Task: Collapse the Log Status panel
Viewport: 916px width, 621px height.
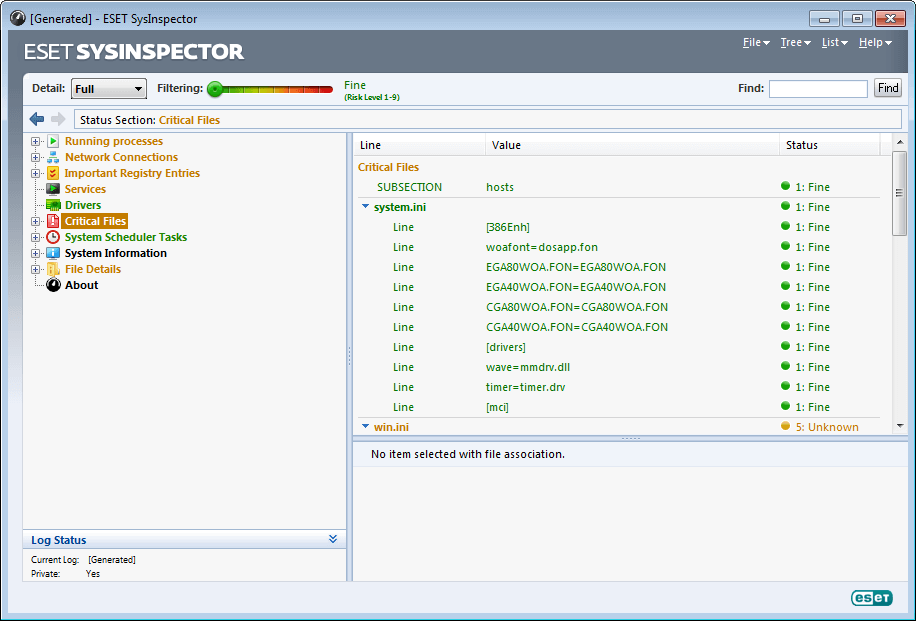Action: 333,539
